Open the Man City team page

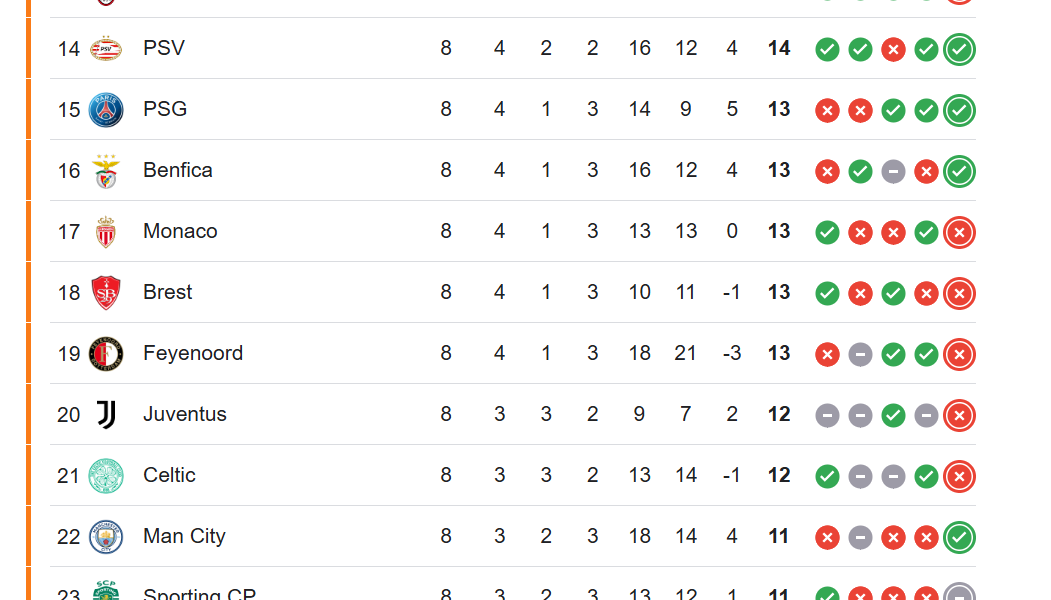[184, 536]
